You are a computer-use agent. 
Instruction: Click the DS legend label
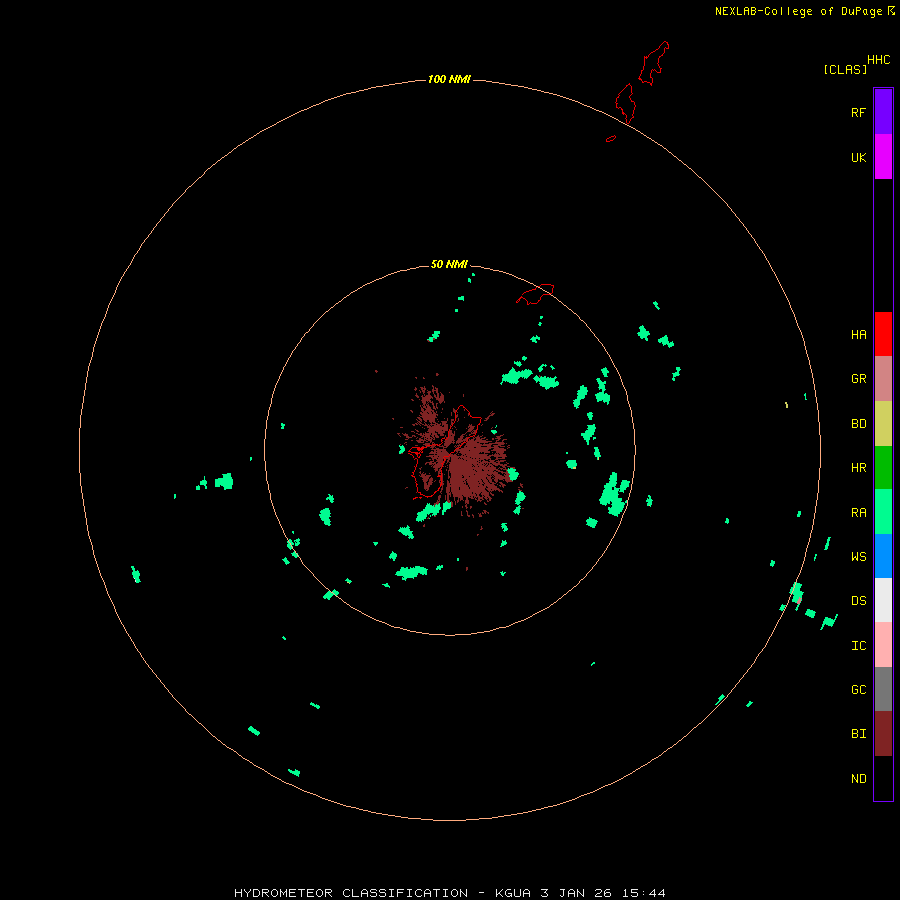[858, 601]
